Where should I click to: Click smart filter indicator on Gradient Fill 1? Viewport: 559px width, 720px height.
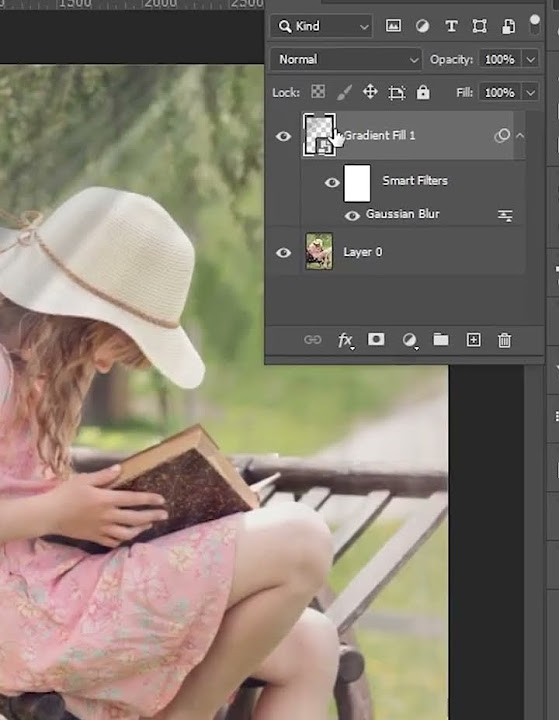[502, 136]
